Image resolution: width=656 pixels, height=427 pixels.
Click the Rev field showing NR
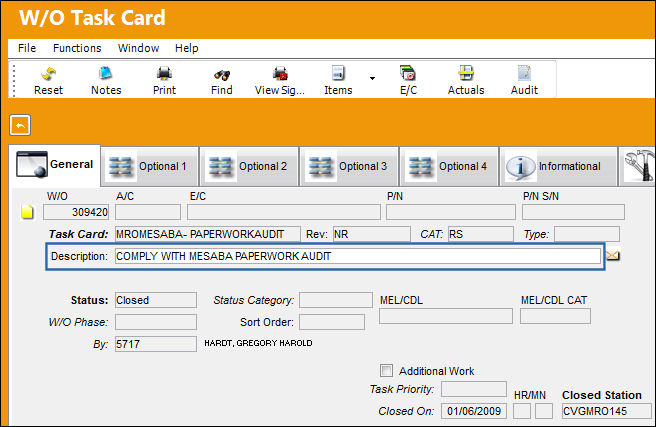click(x=372, y=234)
